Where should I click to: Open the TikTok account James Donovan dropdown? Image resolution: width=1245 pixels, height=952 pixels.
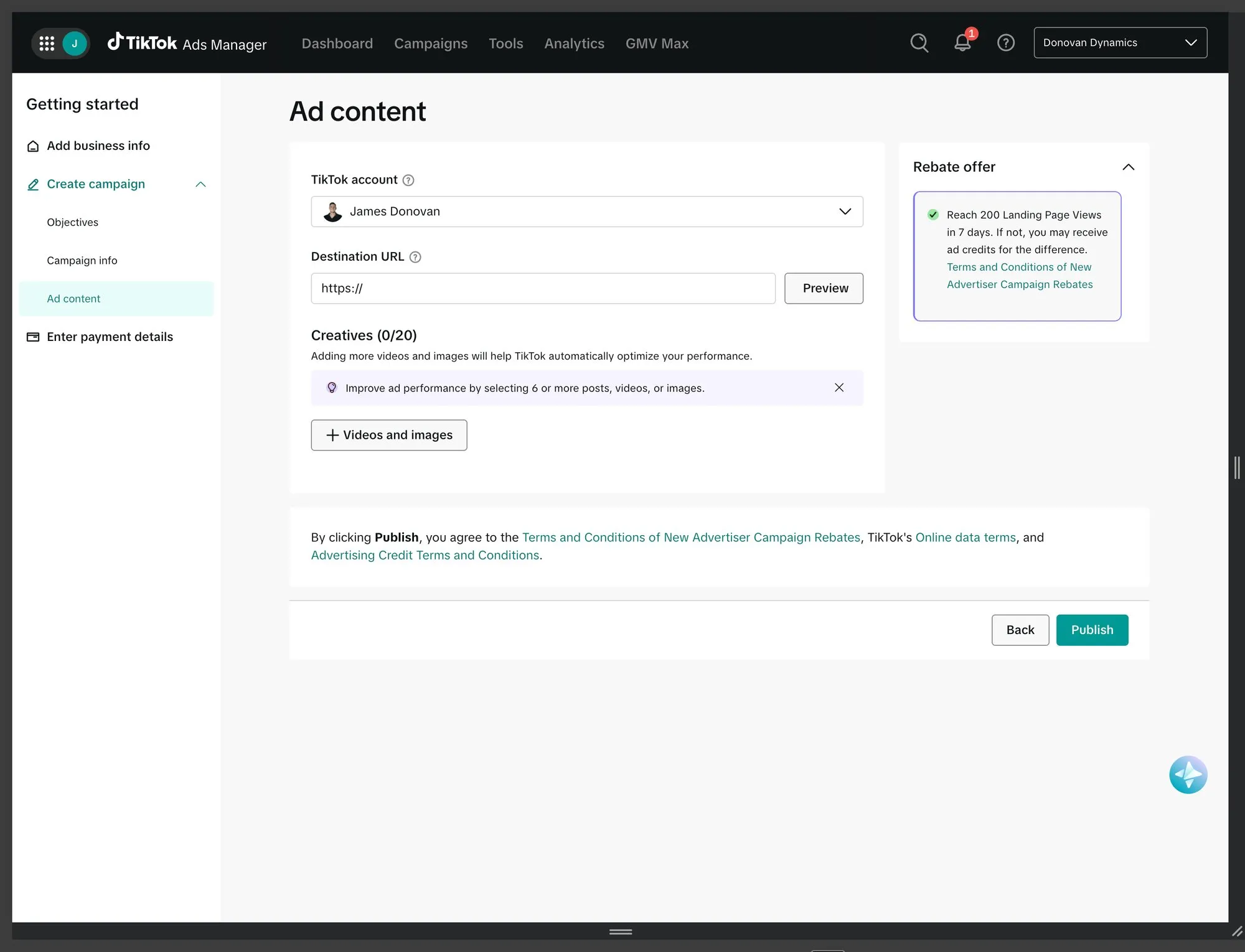coord(587,212)
